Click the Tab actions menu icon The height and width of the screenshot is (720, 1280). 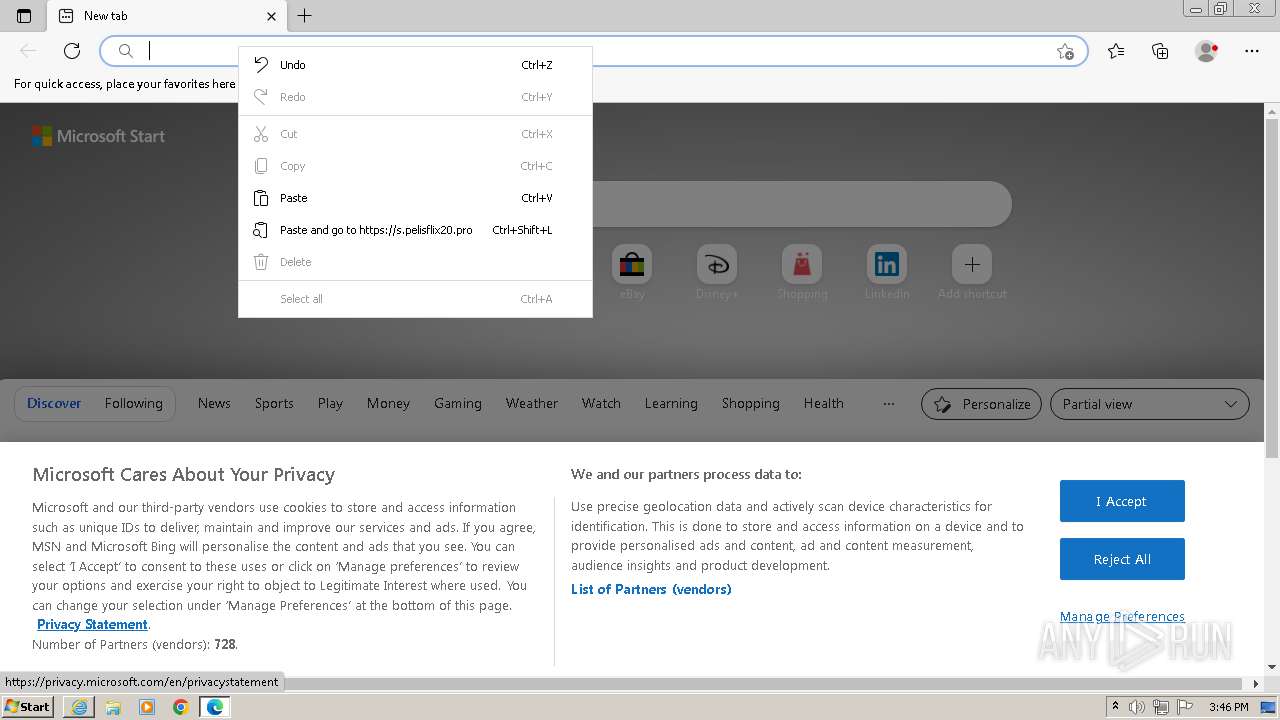pos(24,16)
